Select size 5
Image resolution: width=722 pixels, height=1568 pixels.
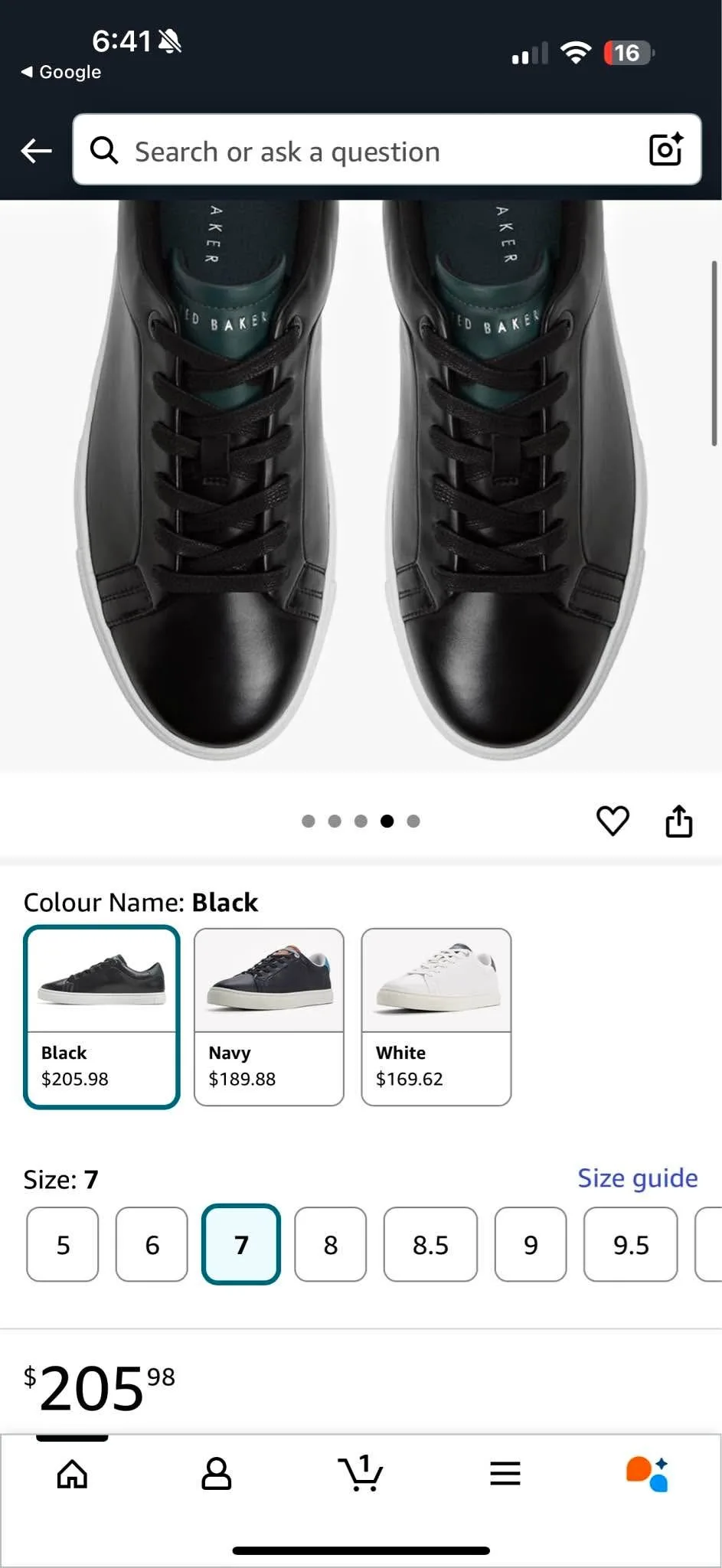pyautogui.click(x=63, y=1245)
